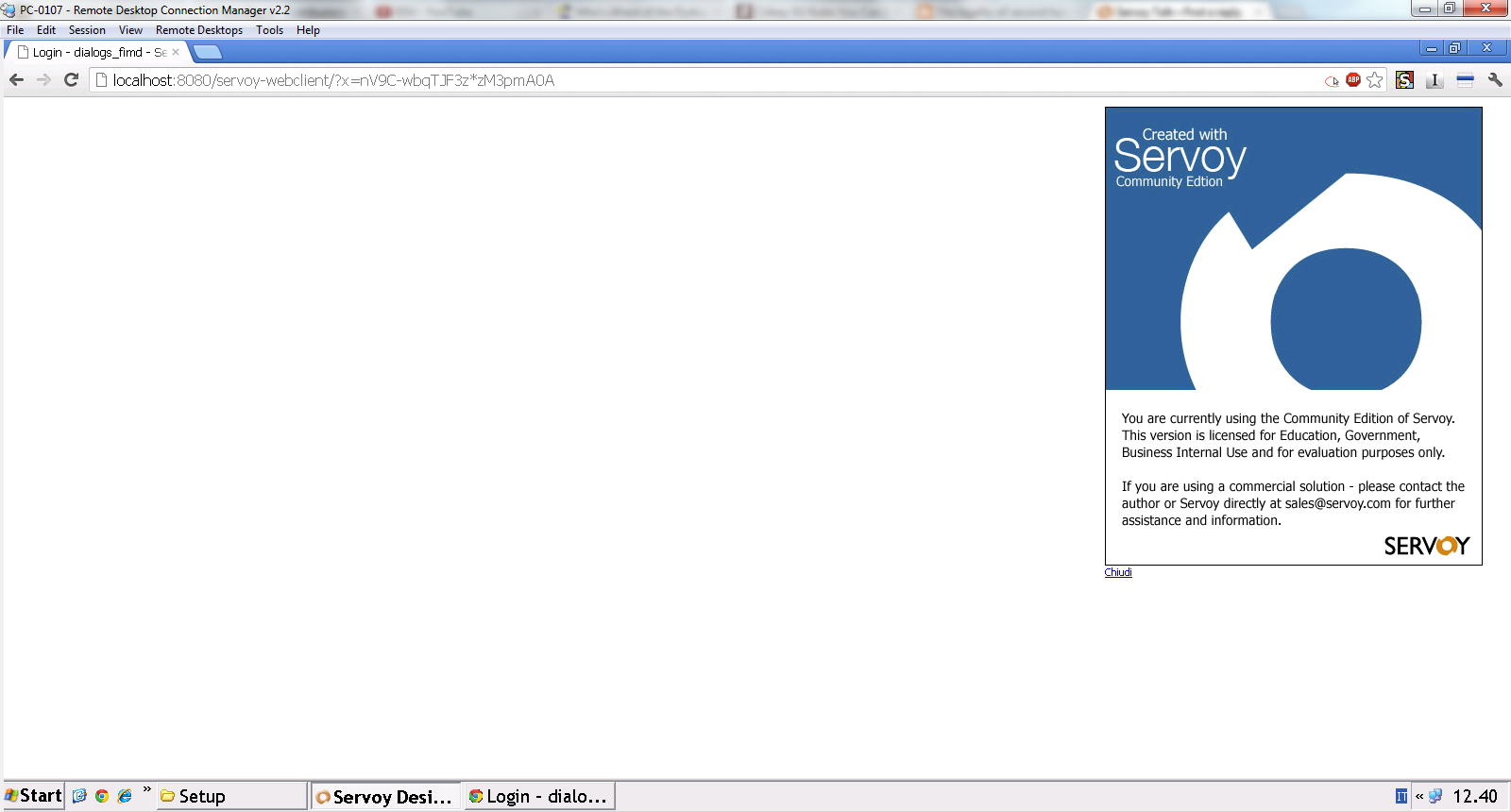The image size is (1511, 812).
Task: Click the Chiudi link below the banner
Action: pyautogui.click(x=1118, y=572)
